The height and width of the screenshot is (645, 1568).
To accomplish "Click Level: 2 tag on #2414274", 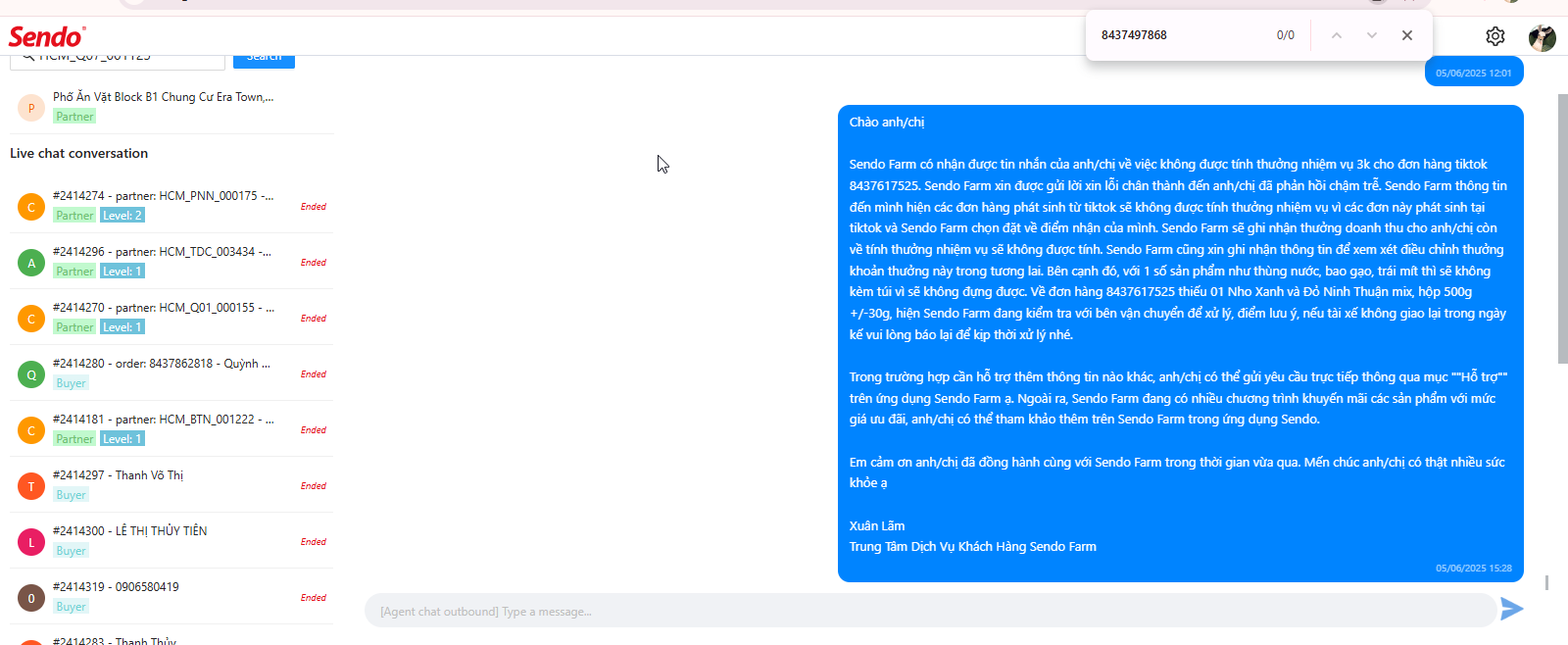I will (x=122, y=216).
